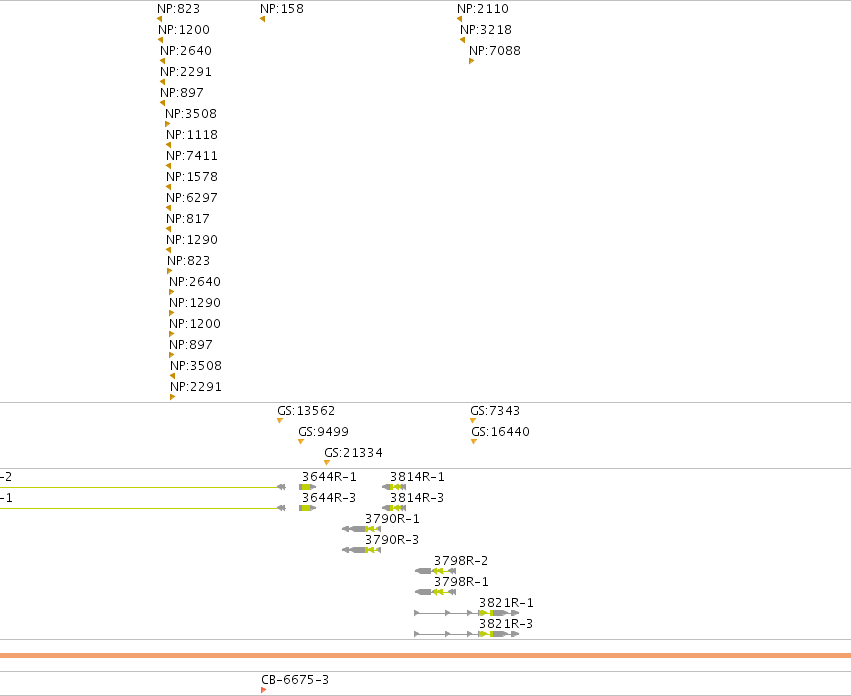
Task: Click the long intron line of transcript -1
Action: pos(139,508)
